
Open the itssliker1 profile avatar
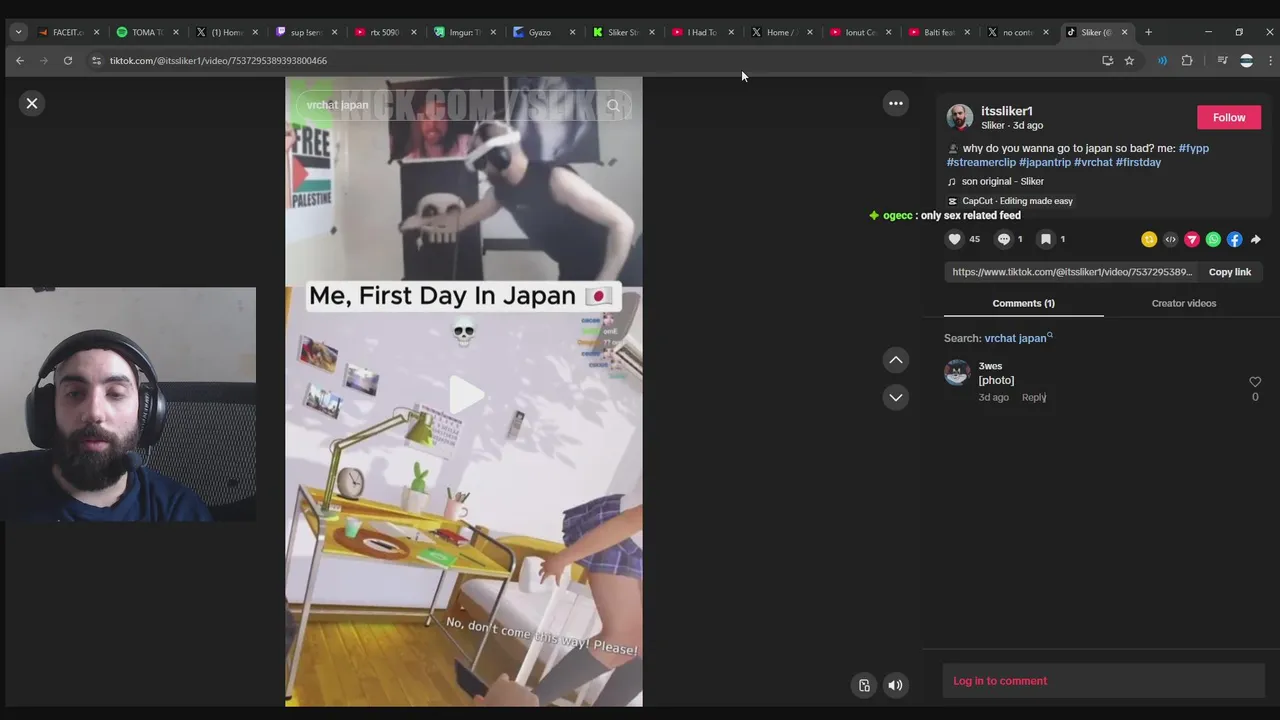pyautogui.click(x=960, y=117)
